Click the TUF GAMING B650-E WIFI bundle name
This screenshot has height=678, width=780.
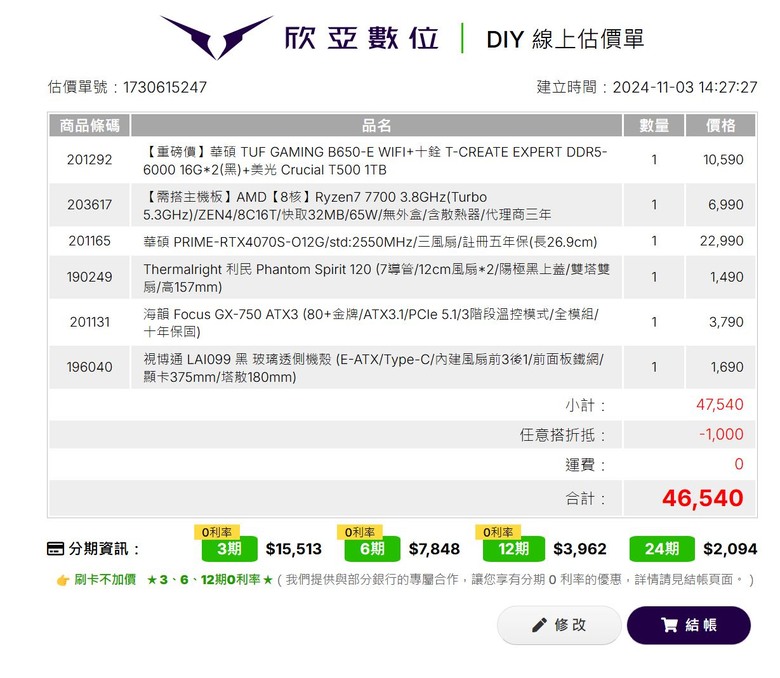pyautogui.click(x=375, y=161)
